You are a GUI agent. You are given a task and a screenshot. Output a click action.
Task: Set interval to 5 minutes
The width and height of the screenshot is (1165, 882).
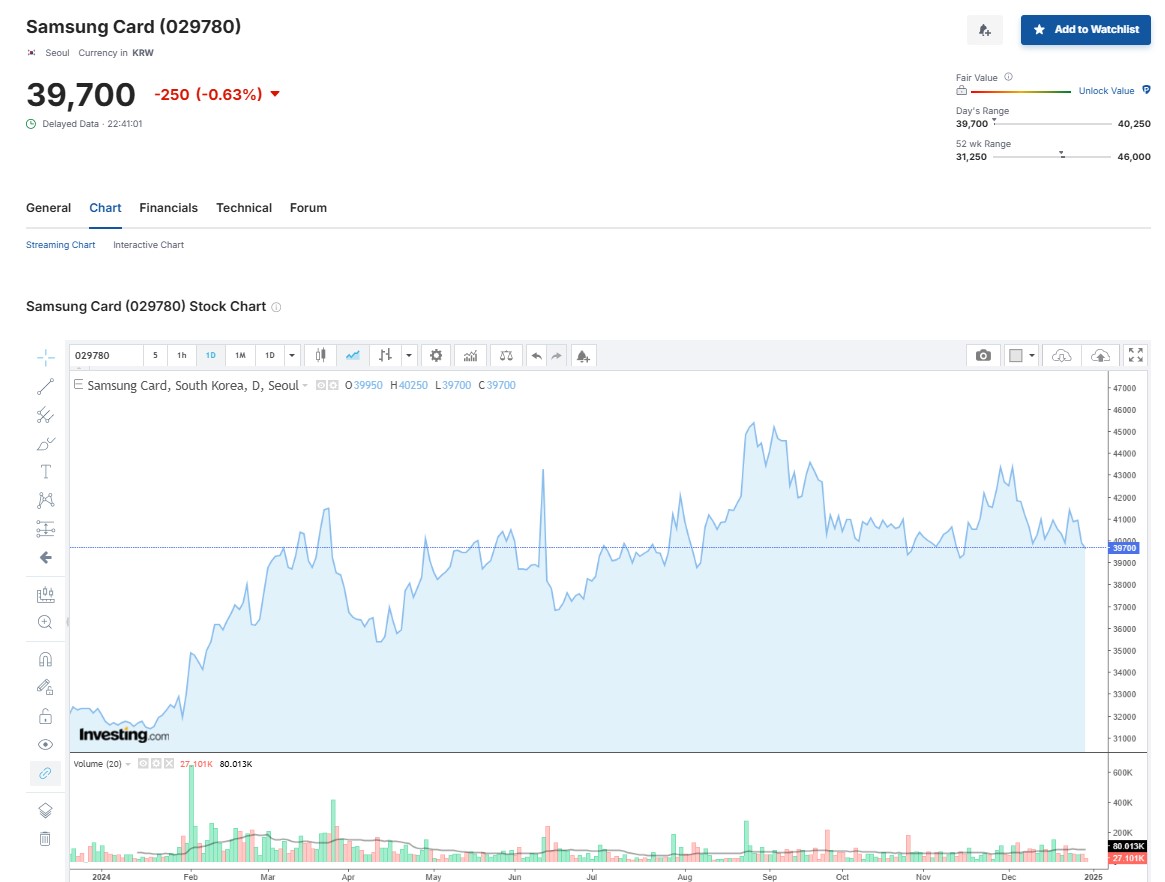(x=155, y=355)
